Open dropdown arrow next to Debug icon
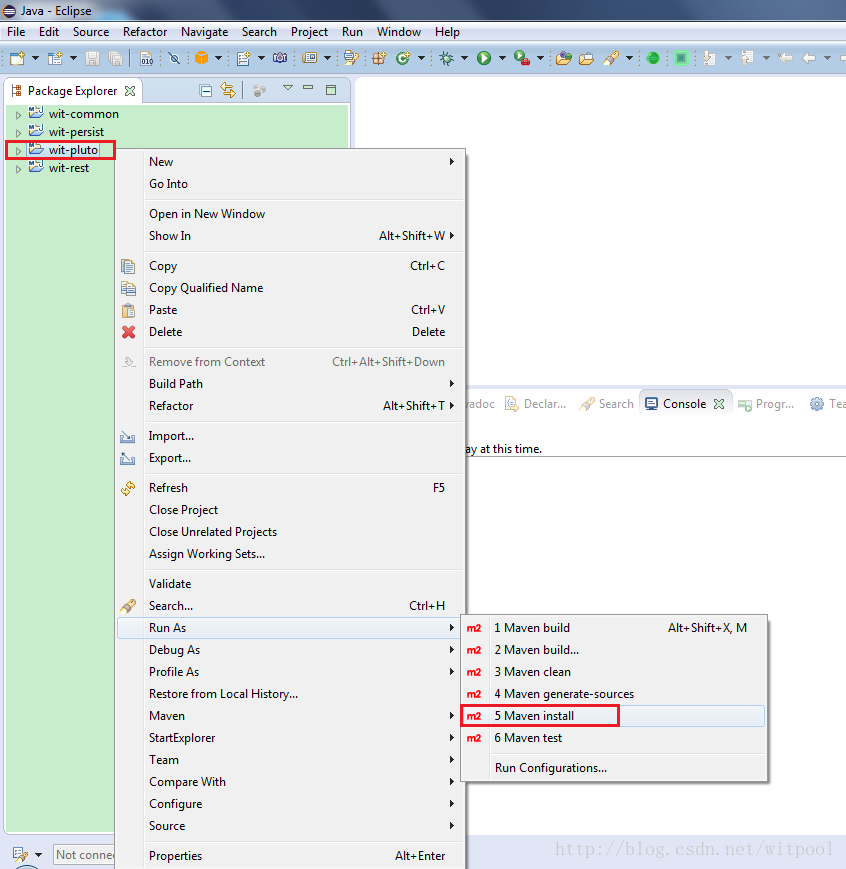This screenshot has height=869, width=846. (465, 58)
